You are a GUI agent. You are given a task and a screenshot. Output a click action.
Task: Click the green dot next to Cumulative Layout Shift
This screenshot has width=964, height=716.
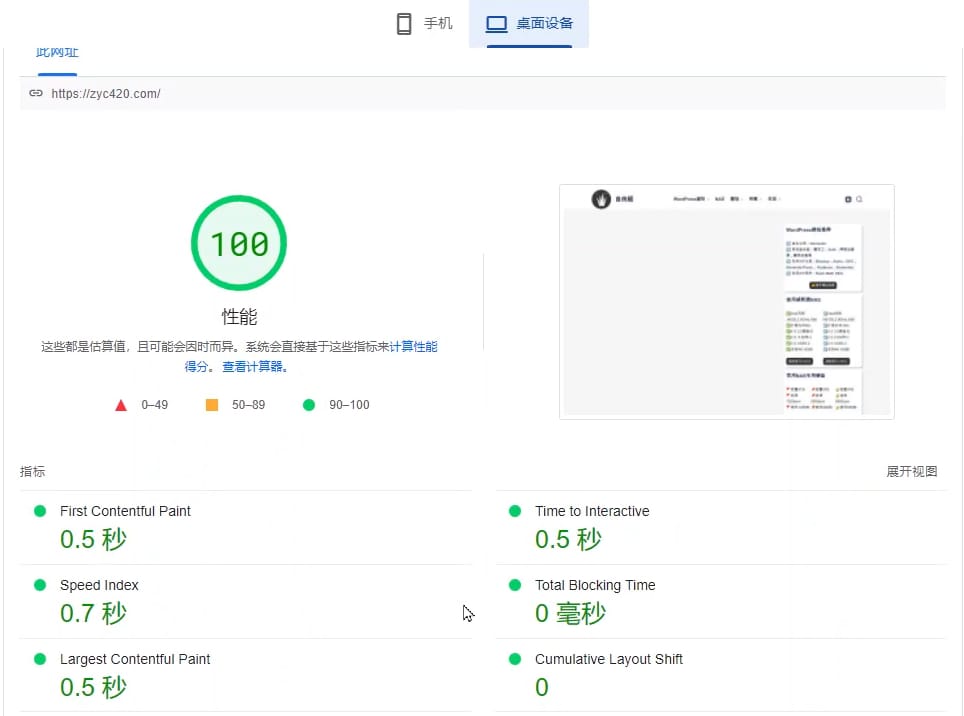point(514,658)
